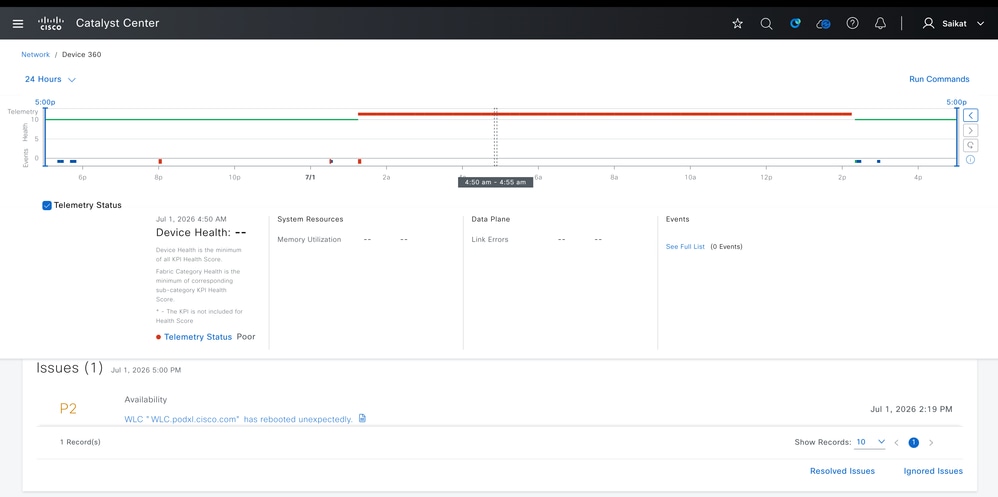Uncheck the Telemetry Status checkbox
The width and height of the screenshot is (998, 497).
click(46, 205)
